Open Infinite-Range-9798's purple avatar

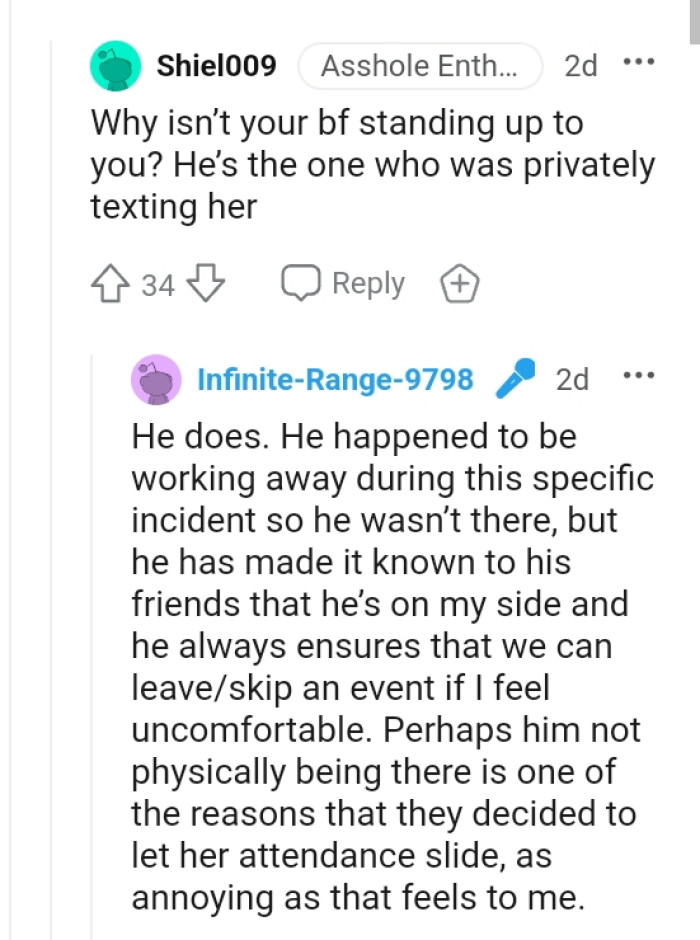click(156, 380)
